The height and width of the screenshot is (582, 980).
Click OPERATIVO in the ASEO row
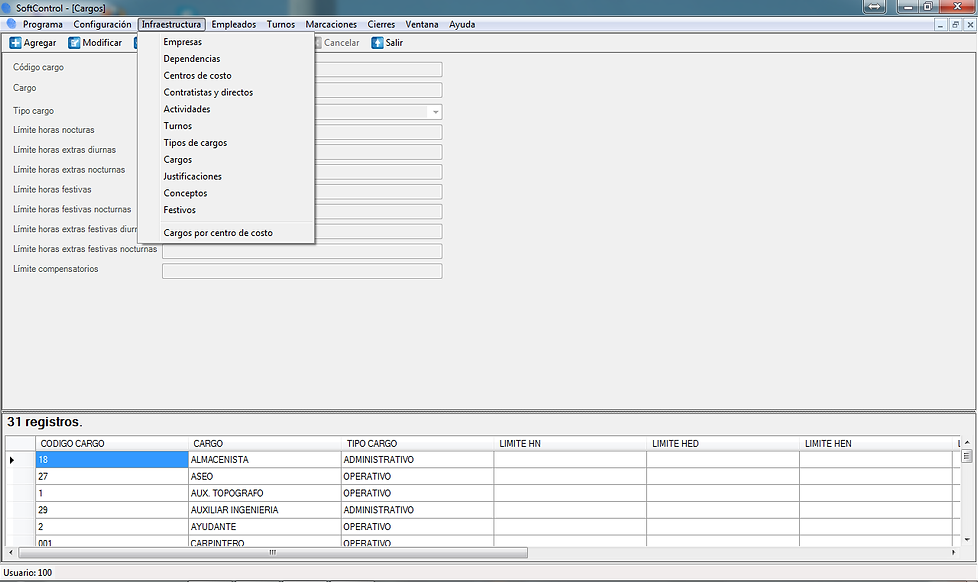coord(418,477)
